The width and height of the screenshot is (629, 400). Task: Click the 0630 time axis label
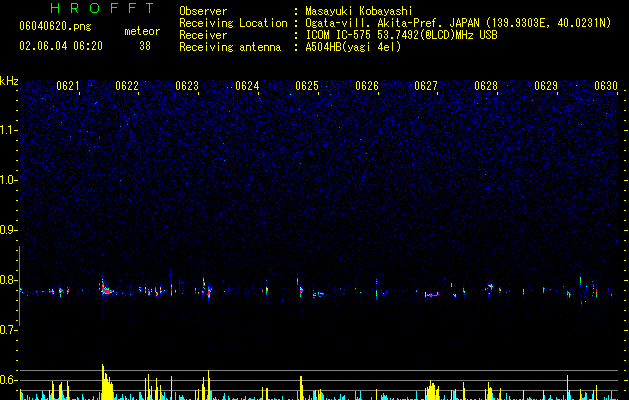click(606, 86)
